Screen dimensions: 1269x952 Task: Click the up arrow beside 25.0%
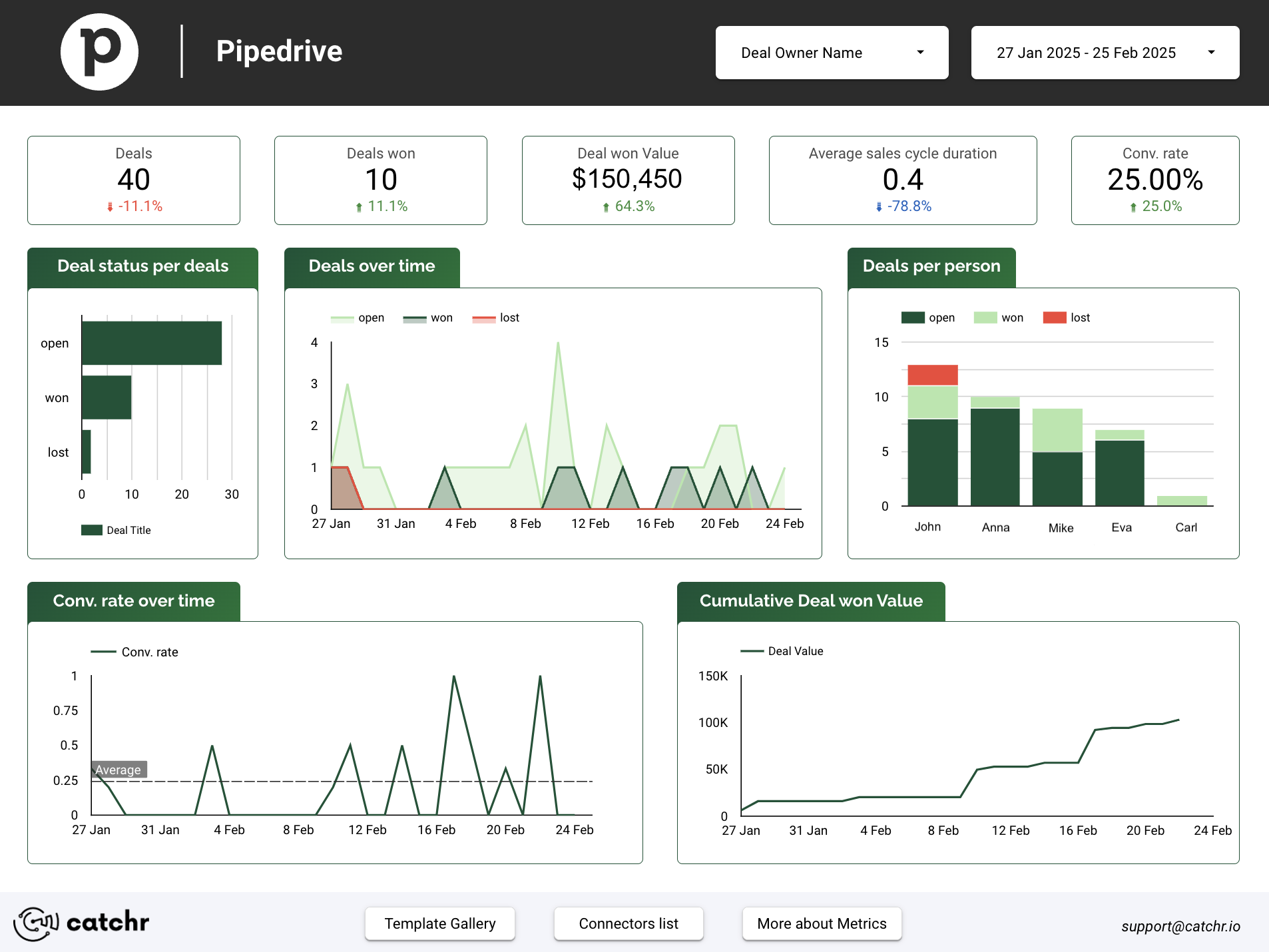click(1133, 207)
